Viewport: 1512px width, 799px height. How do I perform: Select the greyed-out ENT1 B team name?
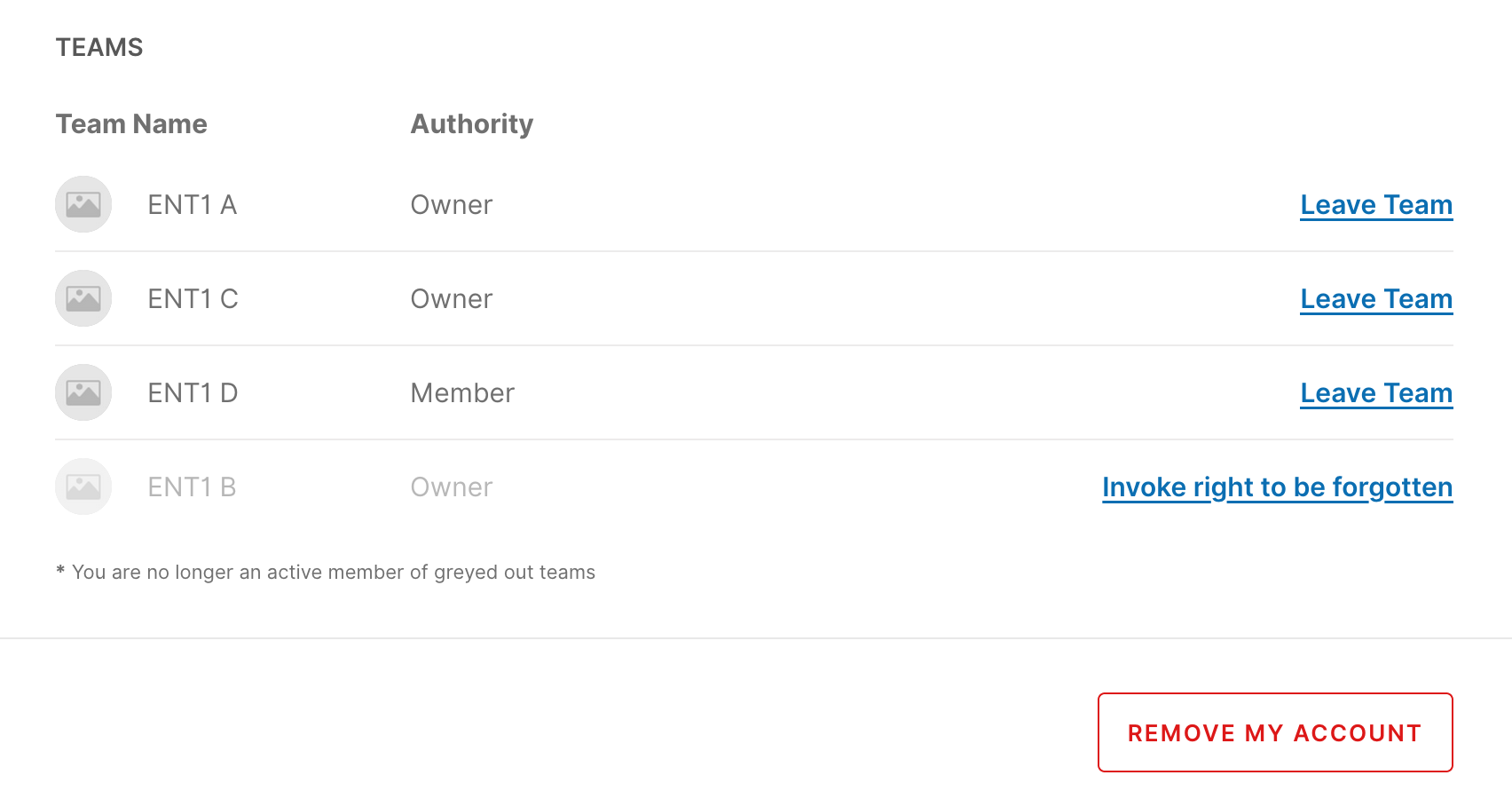[192, 487]
